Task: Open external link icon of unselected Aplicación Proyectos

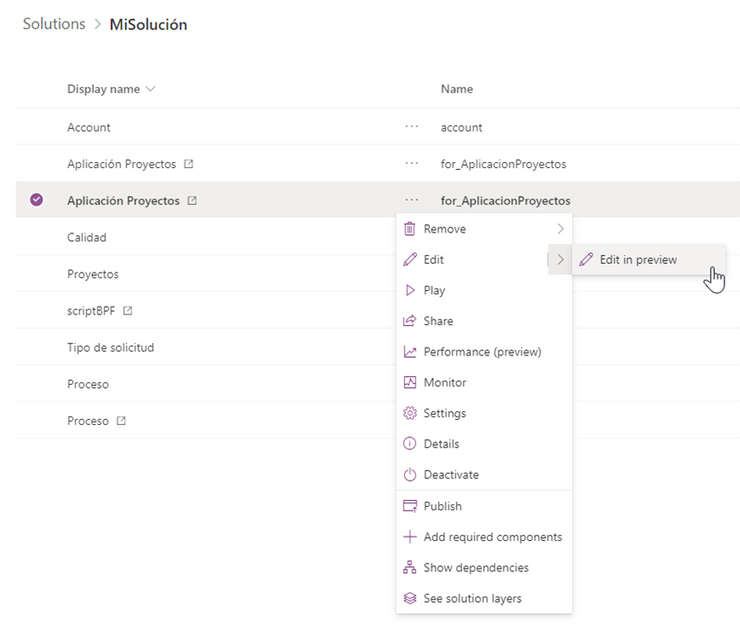Action: (x=188, y=164)
